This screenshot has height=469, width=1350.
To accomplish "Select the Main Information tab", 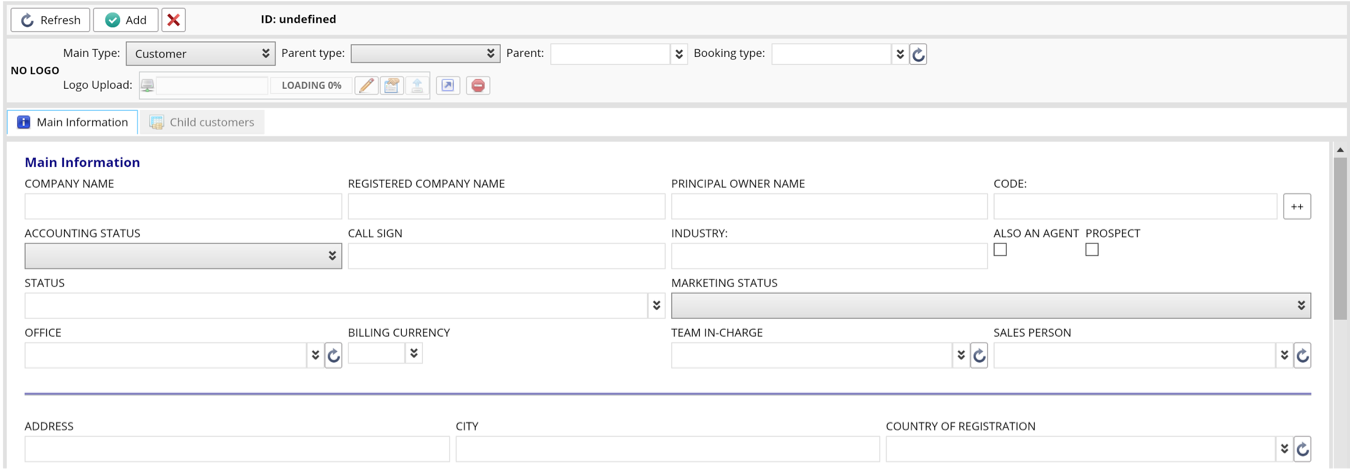I will pos(73,122).
